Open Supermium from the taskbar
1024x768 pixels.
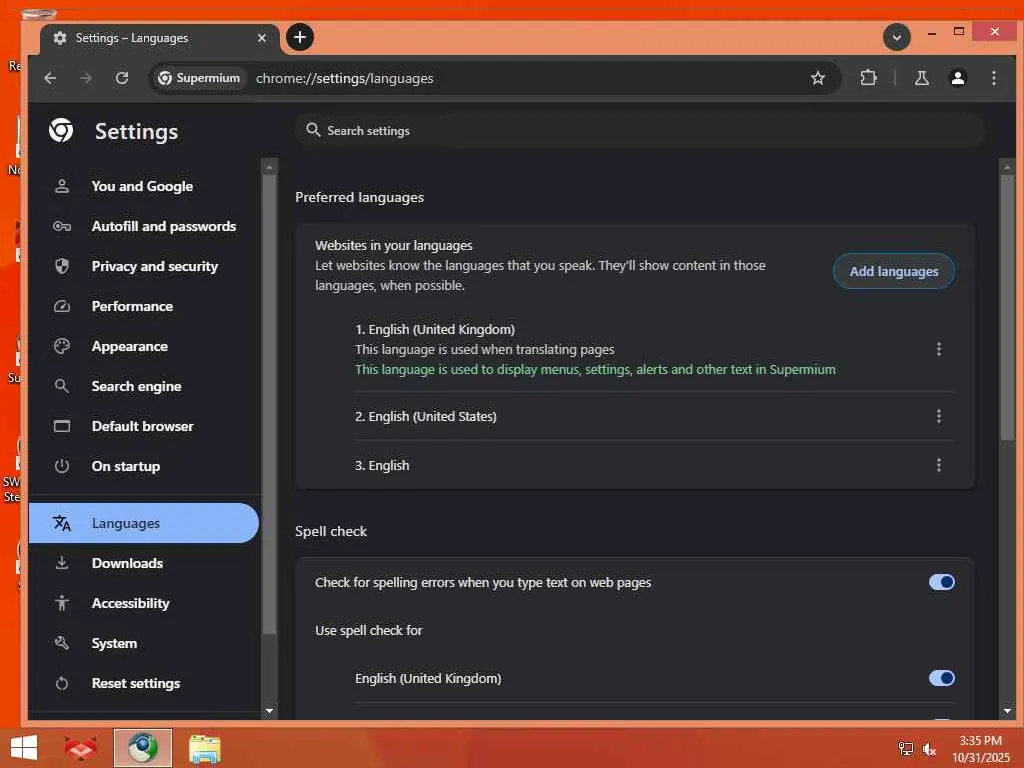pyautogui.click(x=142, y=748)
